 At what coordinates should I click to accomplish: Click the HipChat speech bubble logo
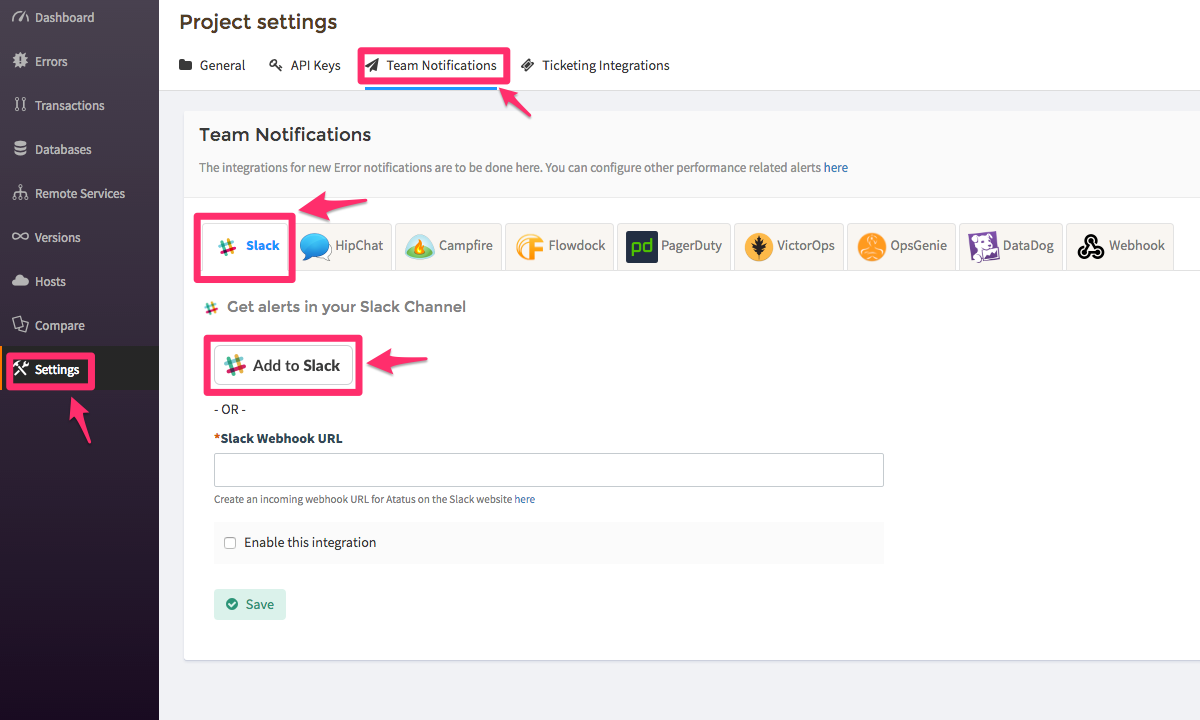(x=315, y=246)
